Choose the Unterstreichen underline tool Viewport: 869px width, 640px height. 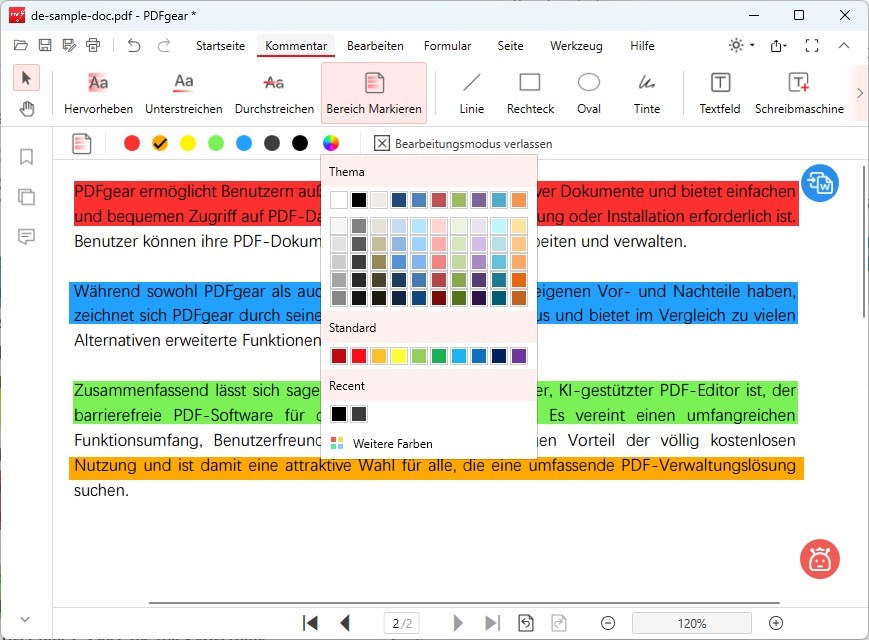pos(183,93)
